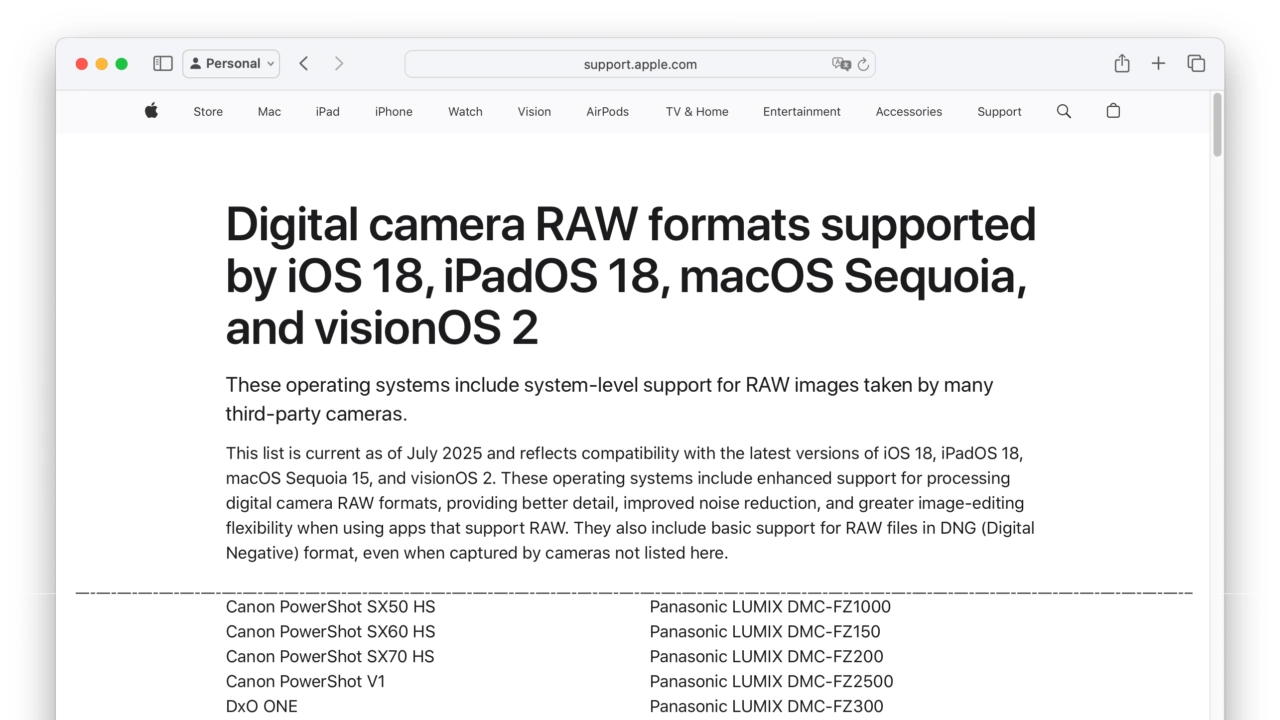Search apple.com with magnifier icon
Image resolution: width=1280 pixels, height=720 pixels.
(x=1064, y=112)
